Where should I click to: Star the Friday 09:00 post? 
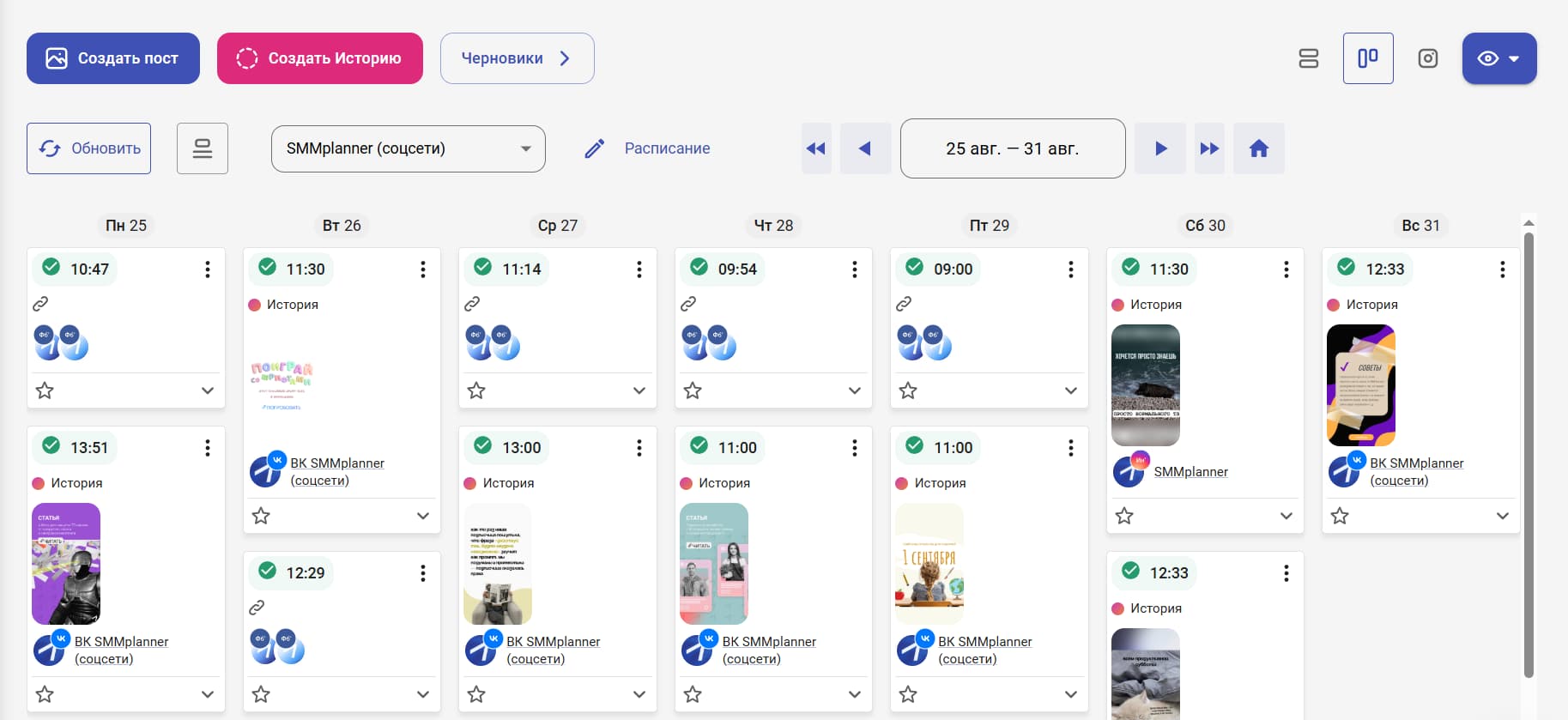coord(908,390)
